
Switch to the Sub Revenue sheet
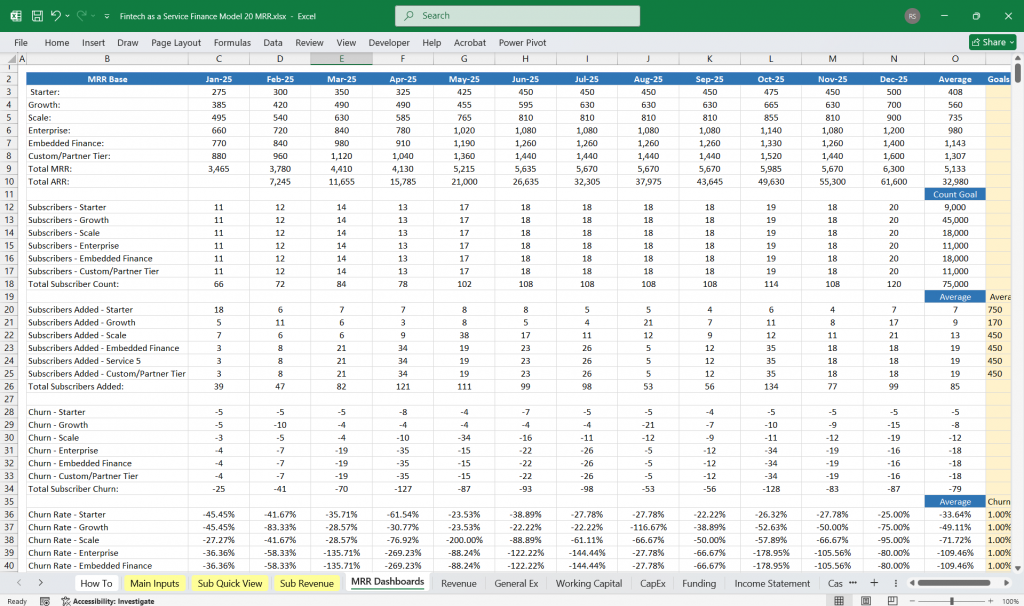click(x=306, y=583)
